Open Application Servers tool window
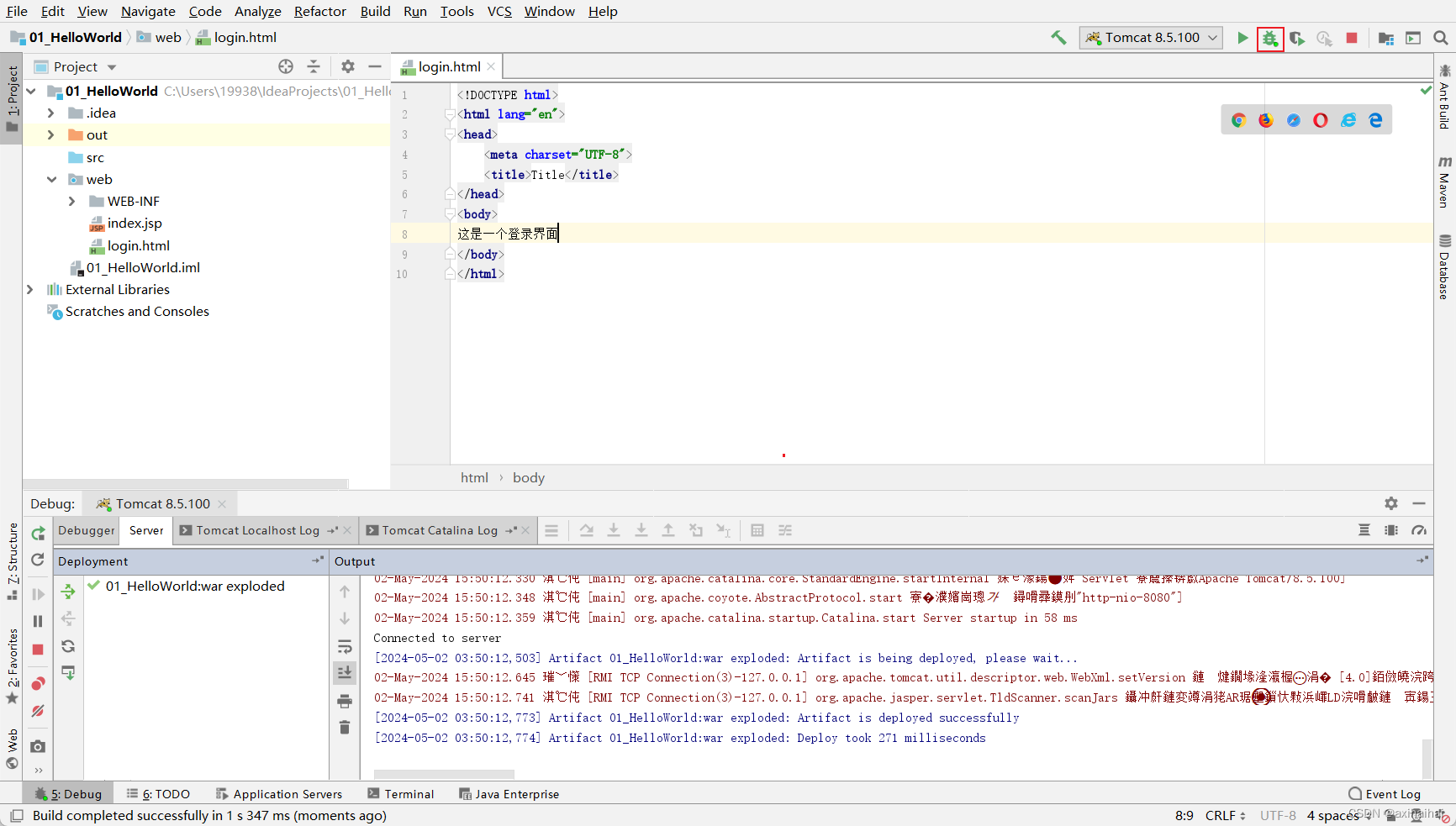This screenshot has height=826, width=1456. (279, 794)
